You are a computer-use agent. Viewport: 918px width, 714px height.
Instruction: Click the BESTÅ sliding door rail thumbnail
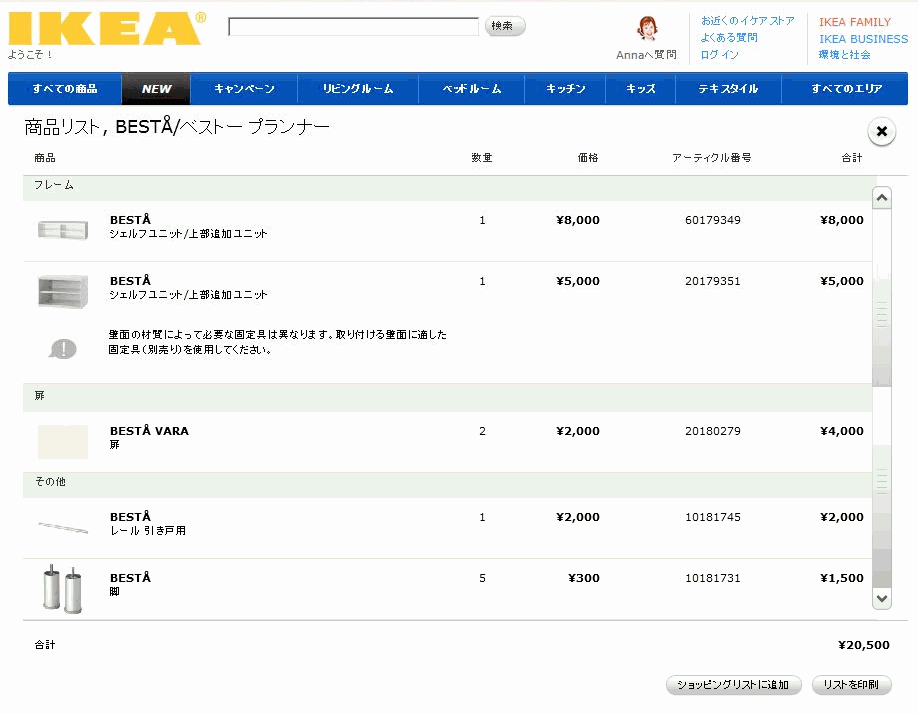63,527
